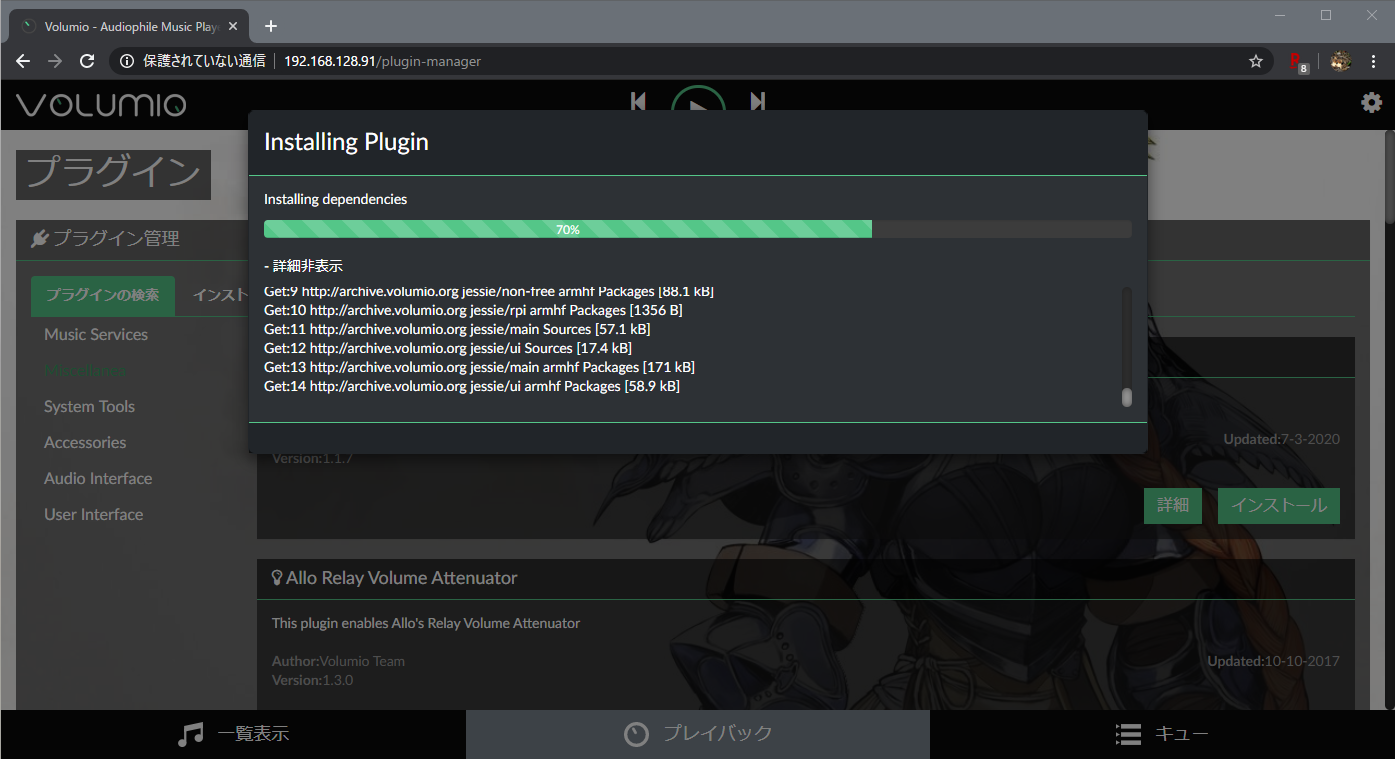Image resolution: width=1395 pixels, height=759 pixels.
Task: Click Allo Relay Volume Attenuator title
Action: 401,578
